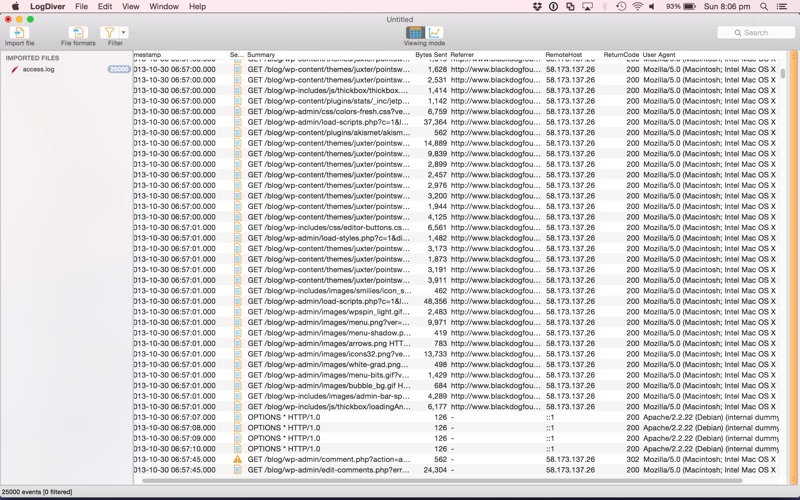Select the wpspin_light.gif request row

tap(456, 312)
